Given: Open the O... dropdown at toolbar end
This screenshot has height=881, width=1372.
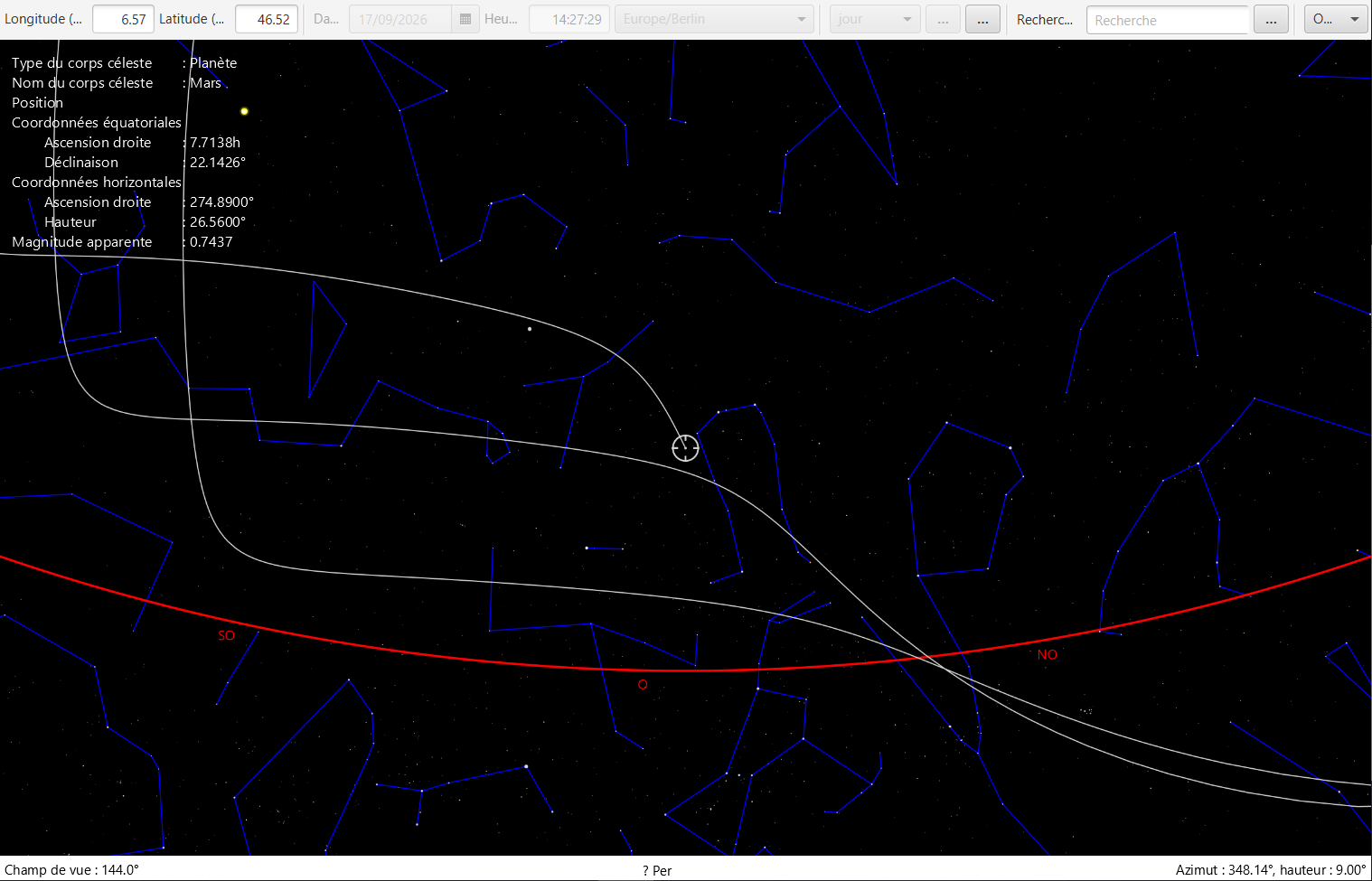Looking at the screenshot, I should 1335,19.
